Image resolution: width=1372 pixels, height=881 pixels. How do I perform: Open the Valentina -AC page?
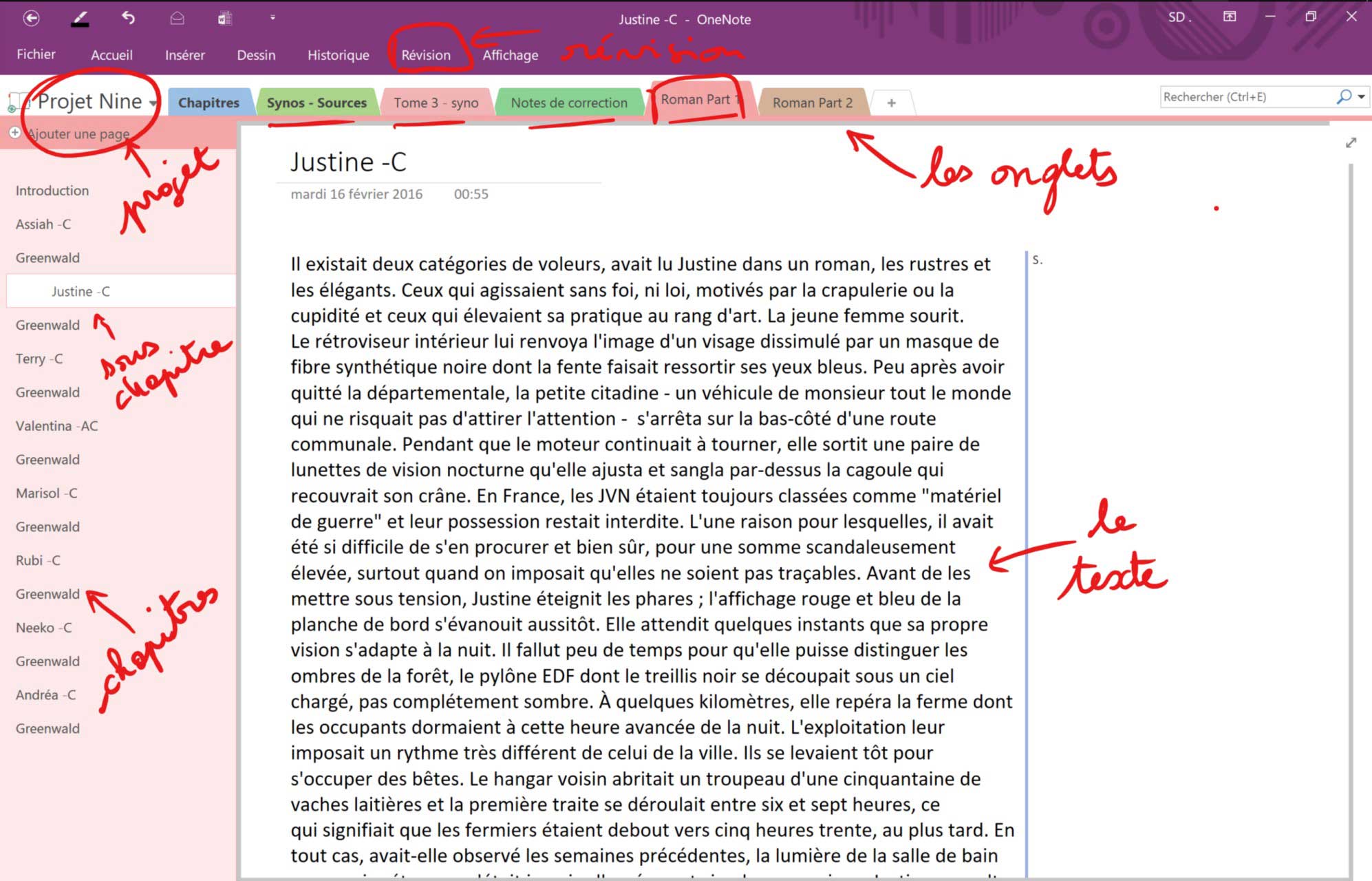(56, 426)
